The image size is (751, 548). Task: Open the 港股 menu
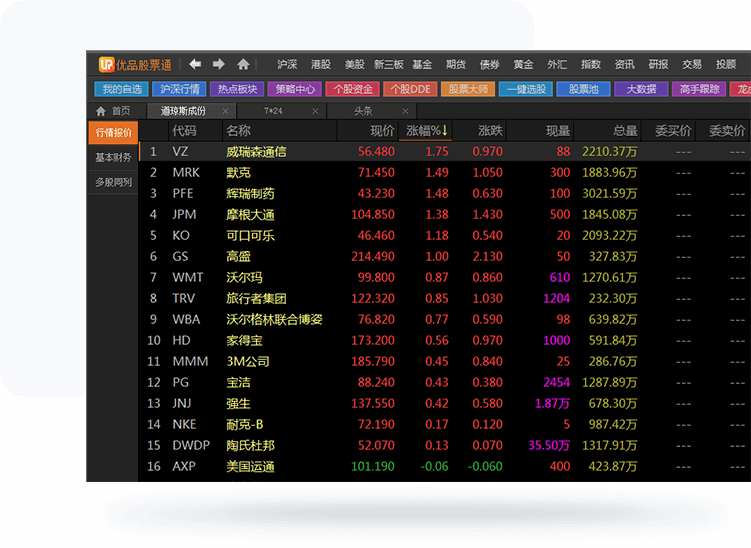320,64
